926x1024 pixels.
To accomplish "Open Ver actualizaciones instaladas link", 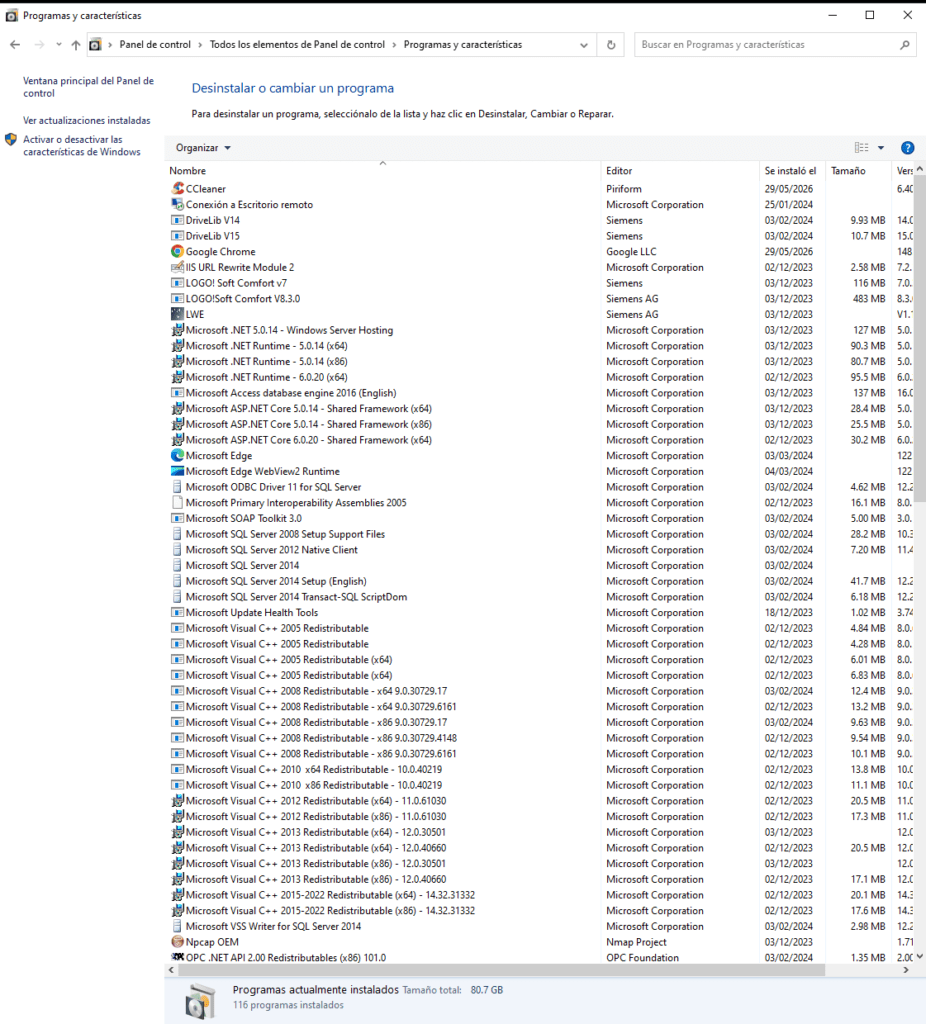I will pyautogui.click(x=86, y=120).
